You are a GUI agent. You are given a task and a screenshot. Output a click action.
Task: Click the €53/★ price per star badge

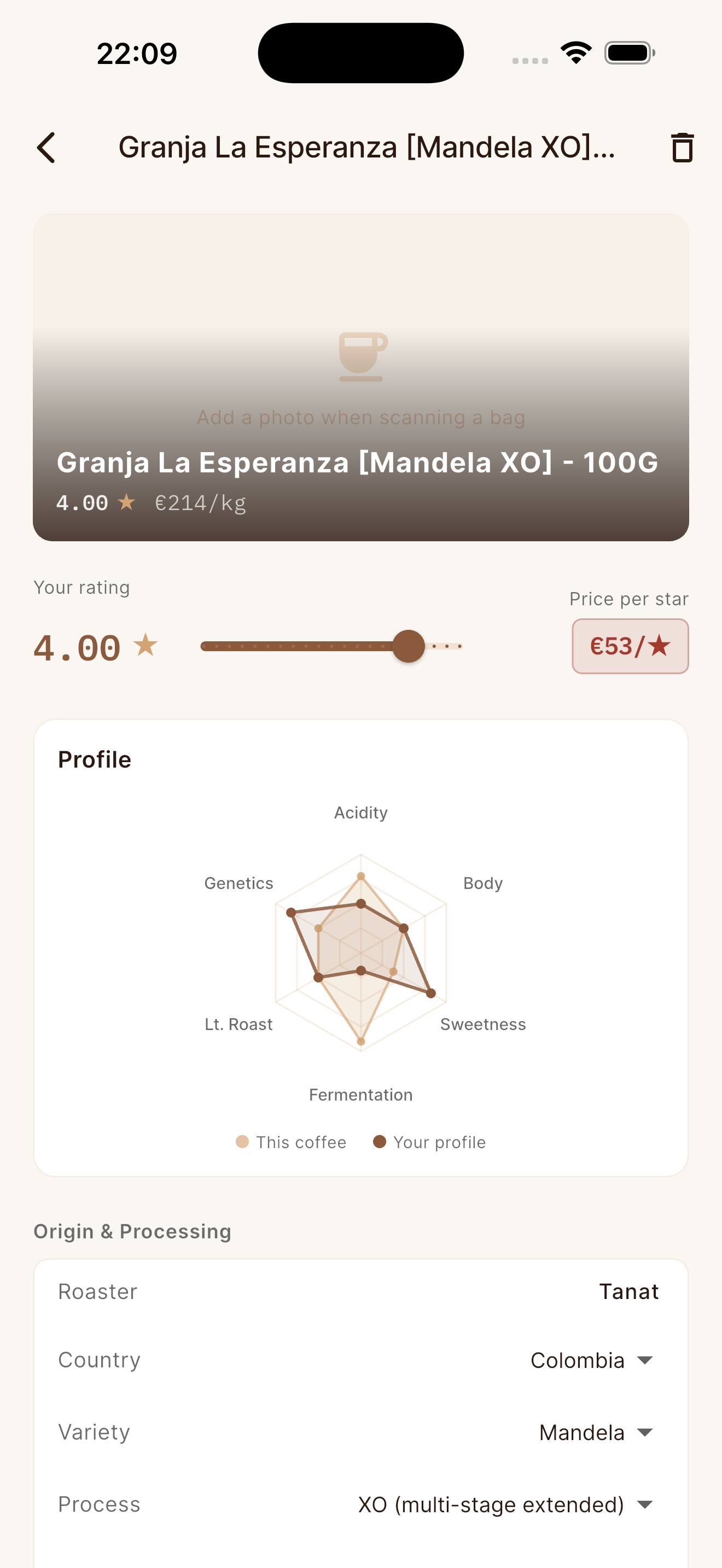click(x=630, y=646)
